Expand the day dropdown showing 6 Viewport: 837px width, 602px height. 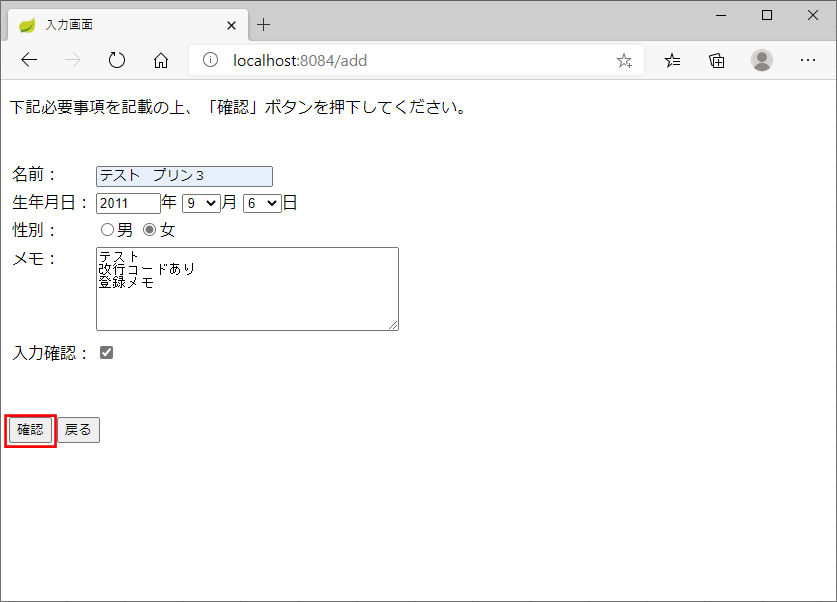click(261, 203)
